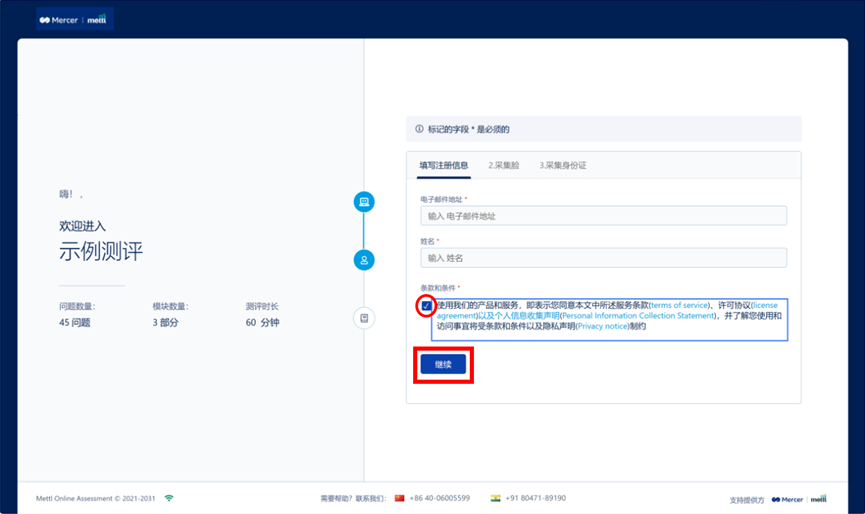The width and height of the screenshot is (865, 514).
Task: Click the computer system-check step icon
Action: 364,202
